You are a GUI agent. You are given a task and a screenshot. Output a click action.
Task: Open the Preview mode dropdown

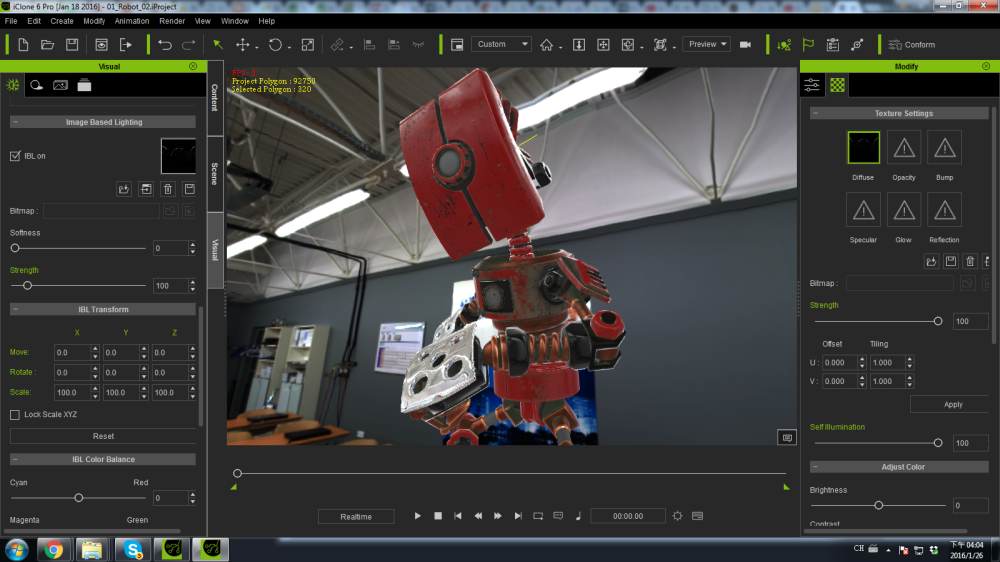pos(706,44)
